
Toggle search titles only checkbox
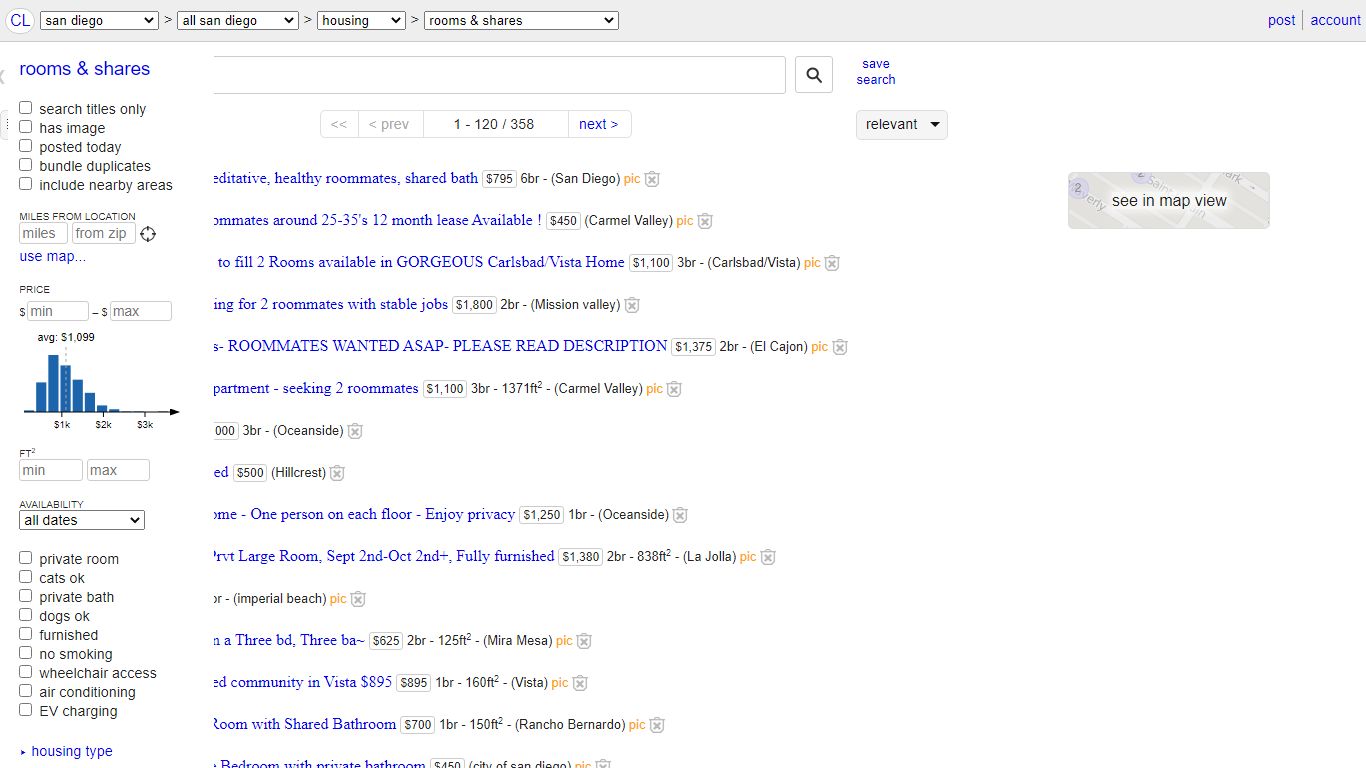click(x=26, y=108)
